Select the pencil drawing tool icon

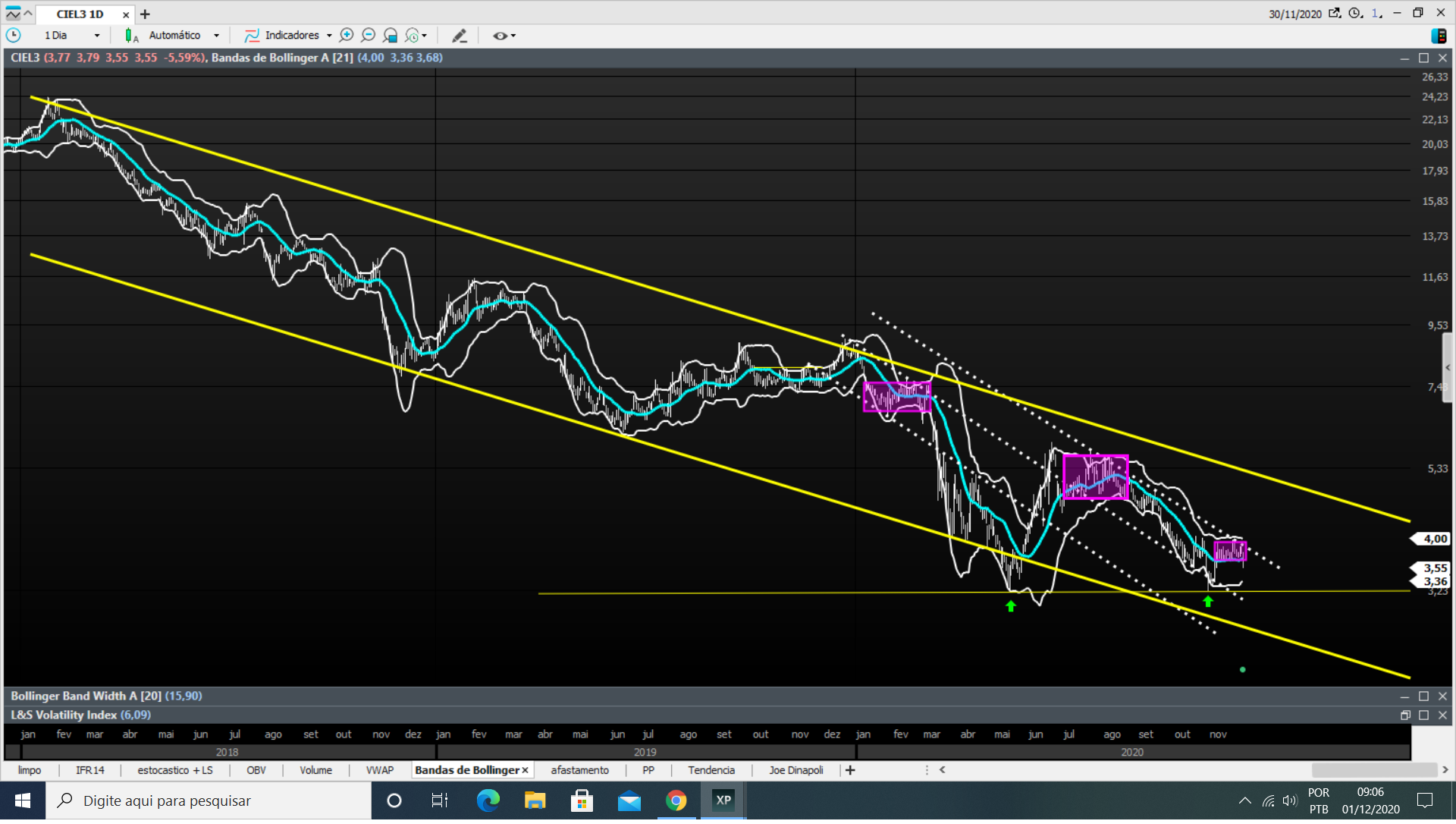[x=460, y=36]
